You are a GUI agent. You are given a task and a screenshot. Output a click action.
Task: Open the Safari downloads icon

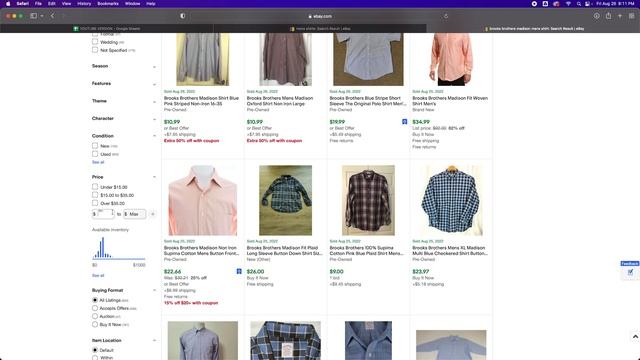[596, 16]
